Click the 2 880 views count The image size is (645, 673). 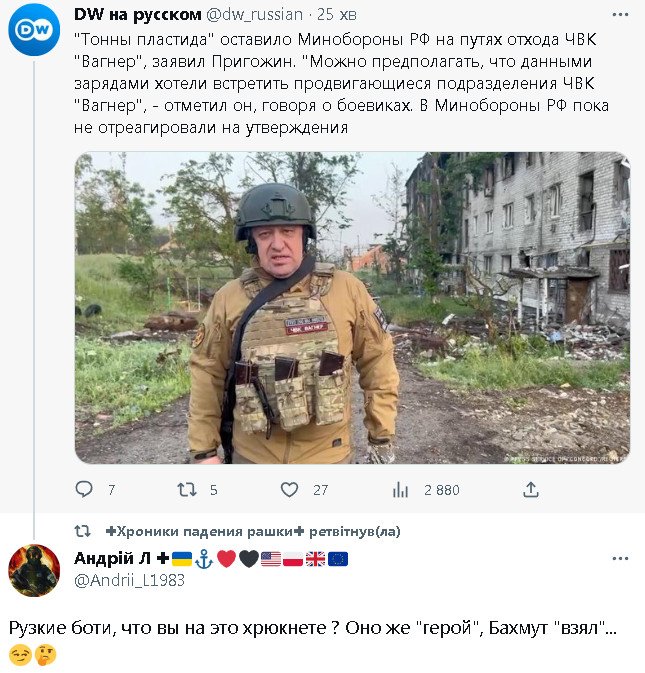(441, 490)
